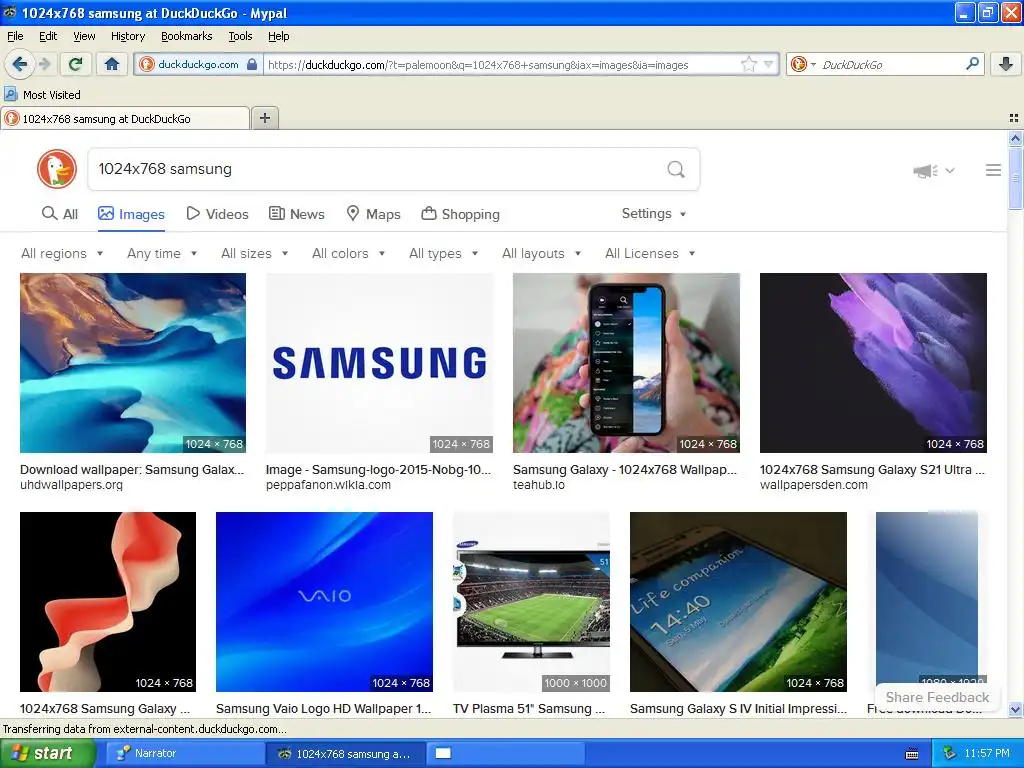Open the File menu
Image resolution: width=1024 pixels, height=768 pixels.
(x=15, y=37)
